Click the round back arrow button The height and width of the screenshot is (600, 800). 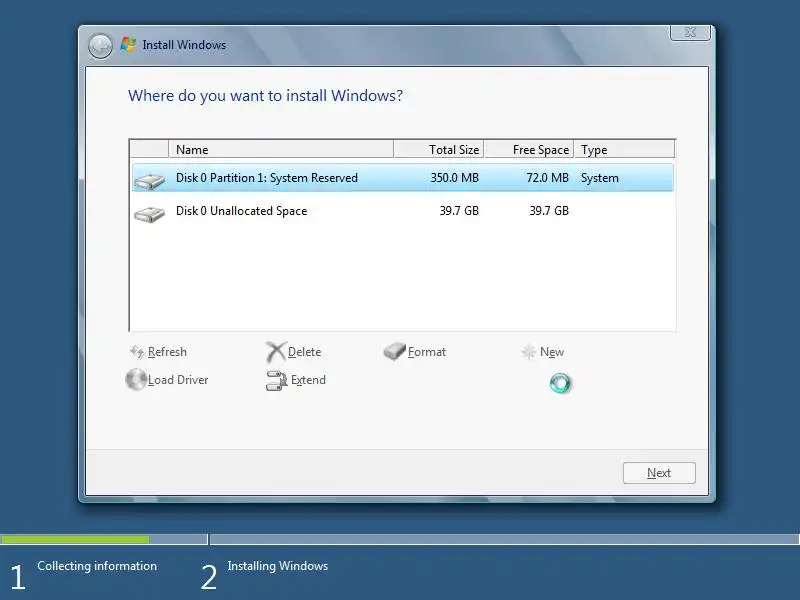(x=100, y=46)
